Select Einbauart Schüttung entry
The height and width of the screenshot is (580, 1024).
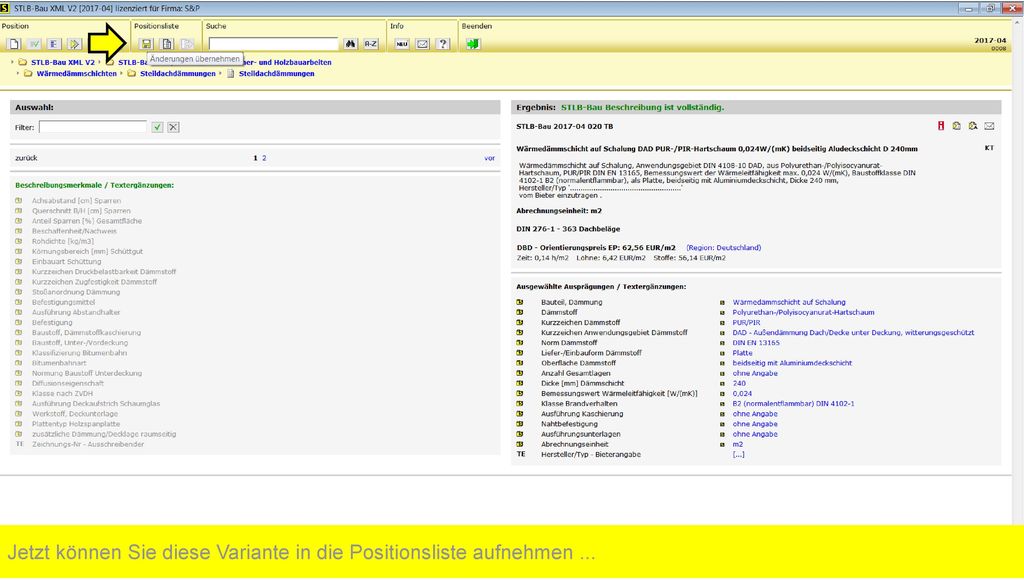coord(67,262)
